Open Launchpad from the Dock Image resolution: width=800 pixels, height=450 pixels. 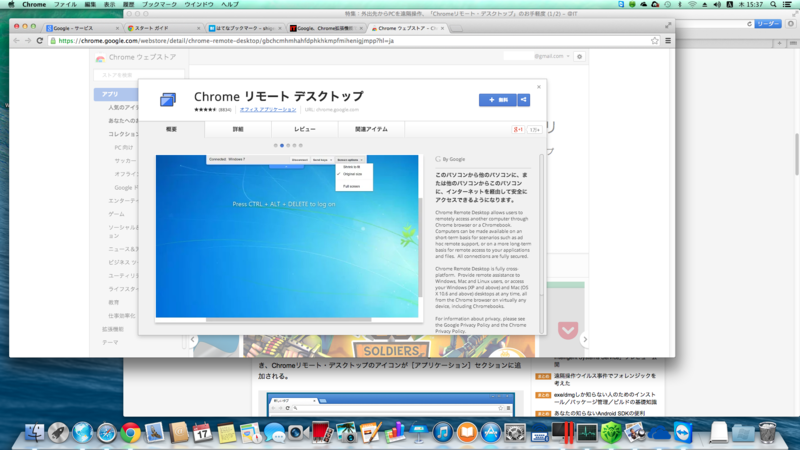[x=58, y=433]
